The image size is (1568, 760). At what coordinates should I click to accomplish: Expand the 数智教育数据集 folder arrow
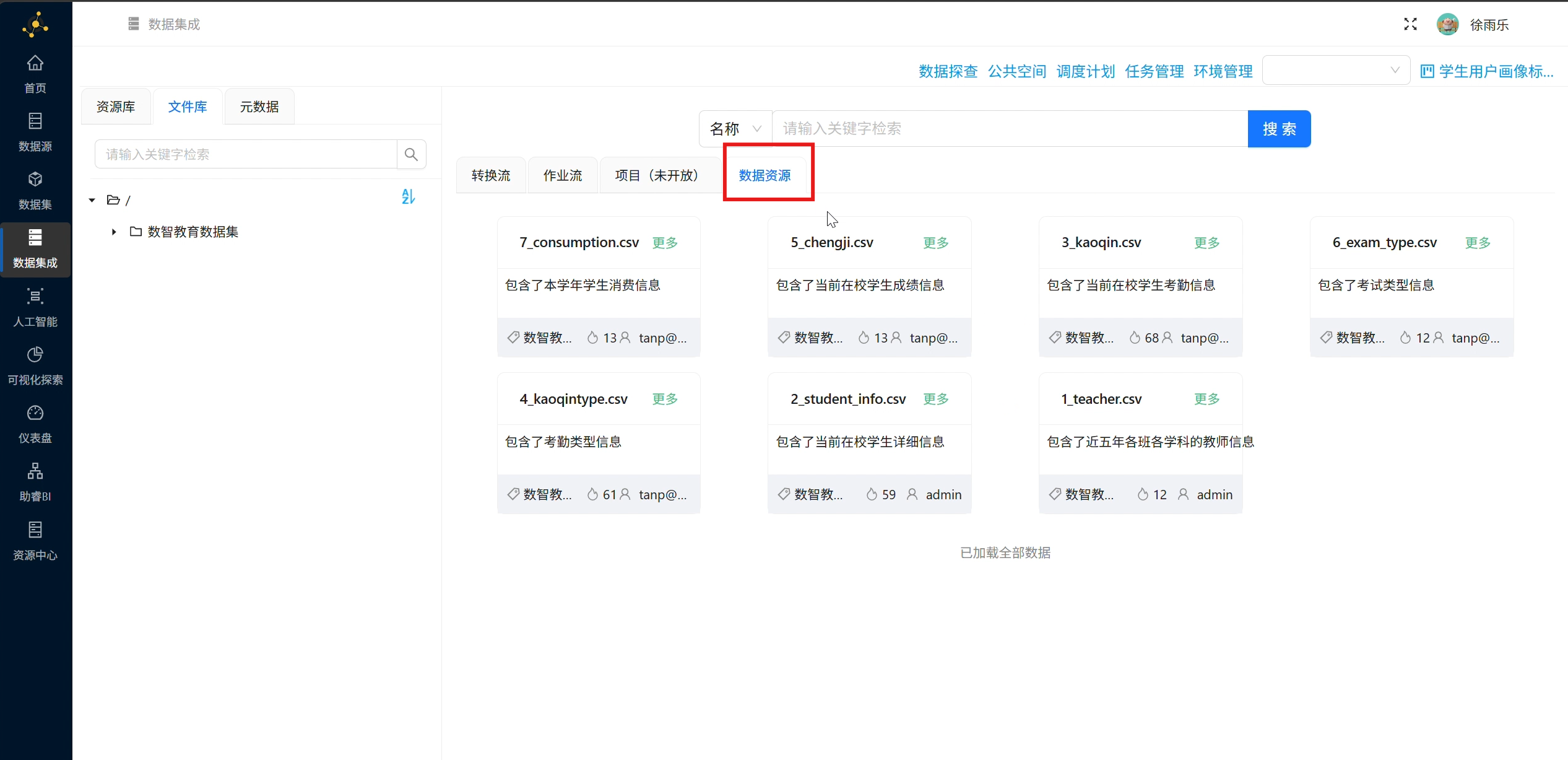(x=114, y=232)
